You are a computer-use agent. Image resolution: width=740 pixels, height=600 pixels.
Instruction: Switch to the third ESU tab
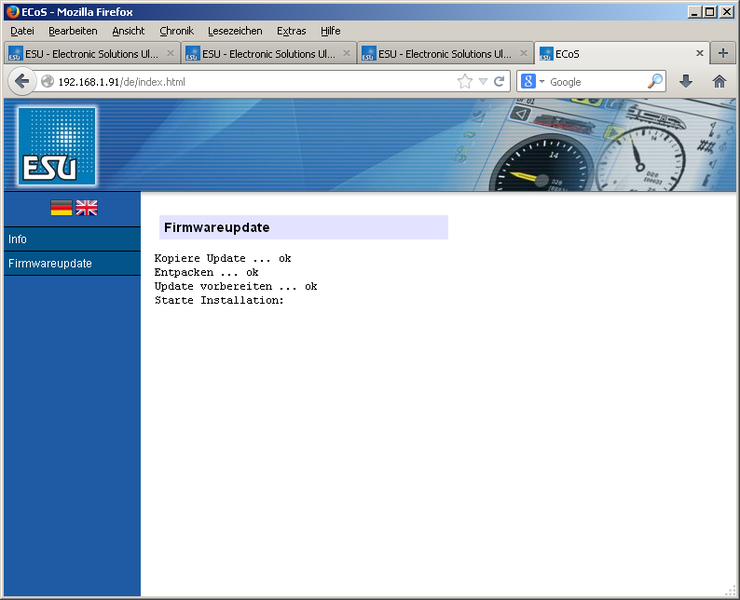tap(445, 54)
